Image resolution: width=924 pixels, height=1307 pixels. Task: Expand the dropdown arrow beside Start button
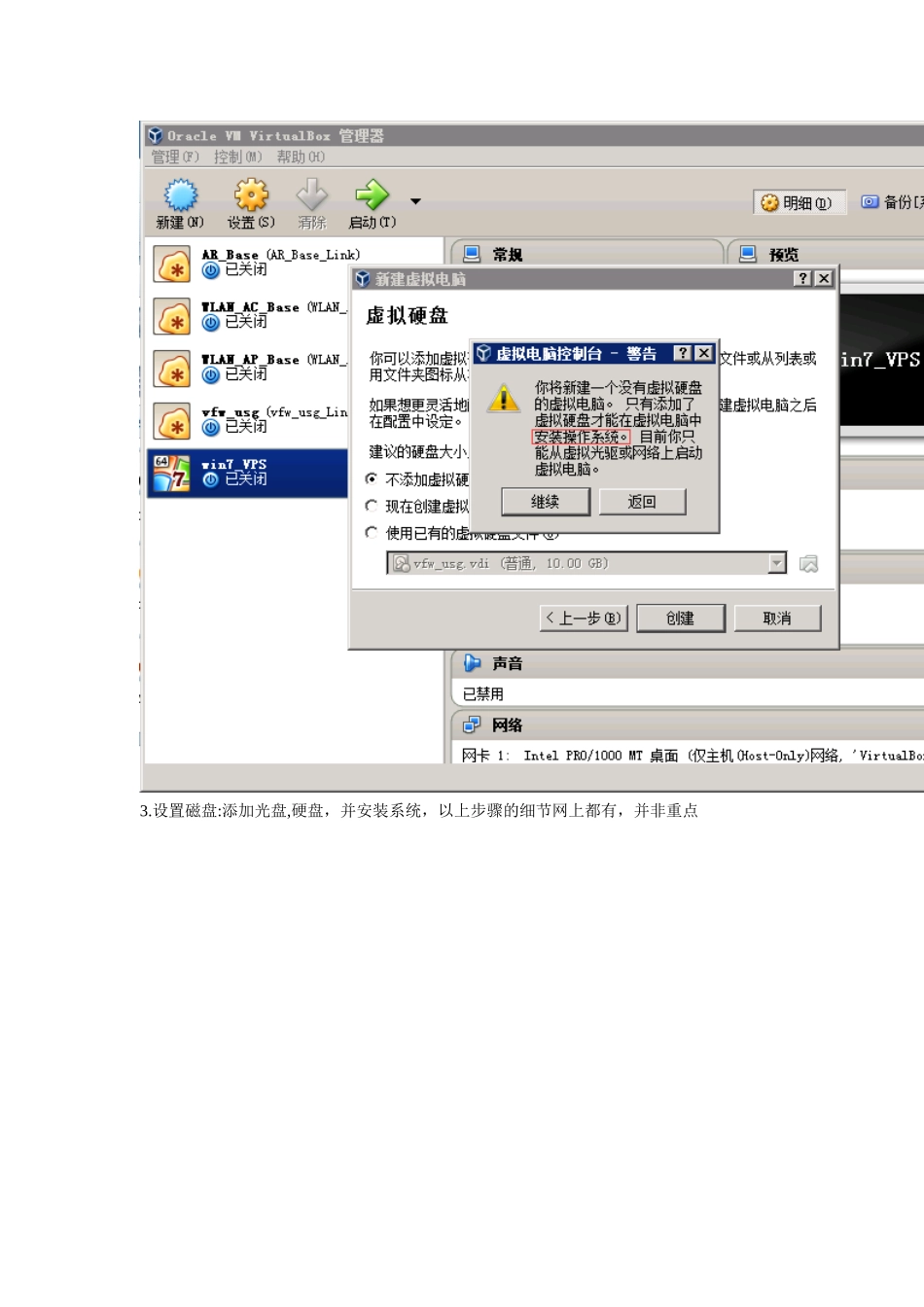tap(415, 201)
